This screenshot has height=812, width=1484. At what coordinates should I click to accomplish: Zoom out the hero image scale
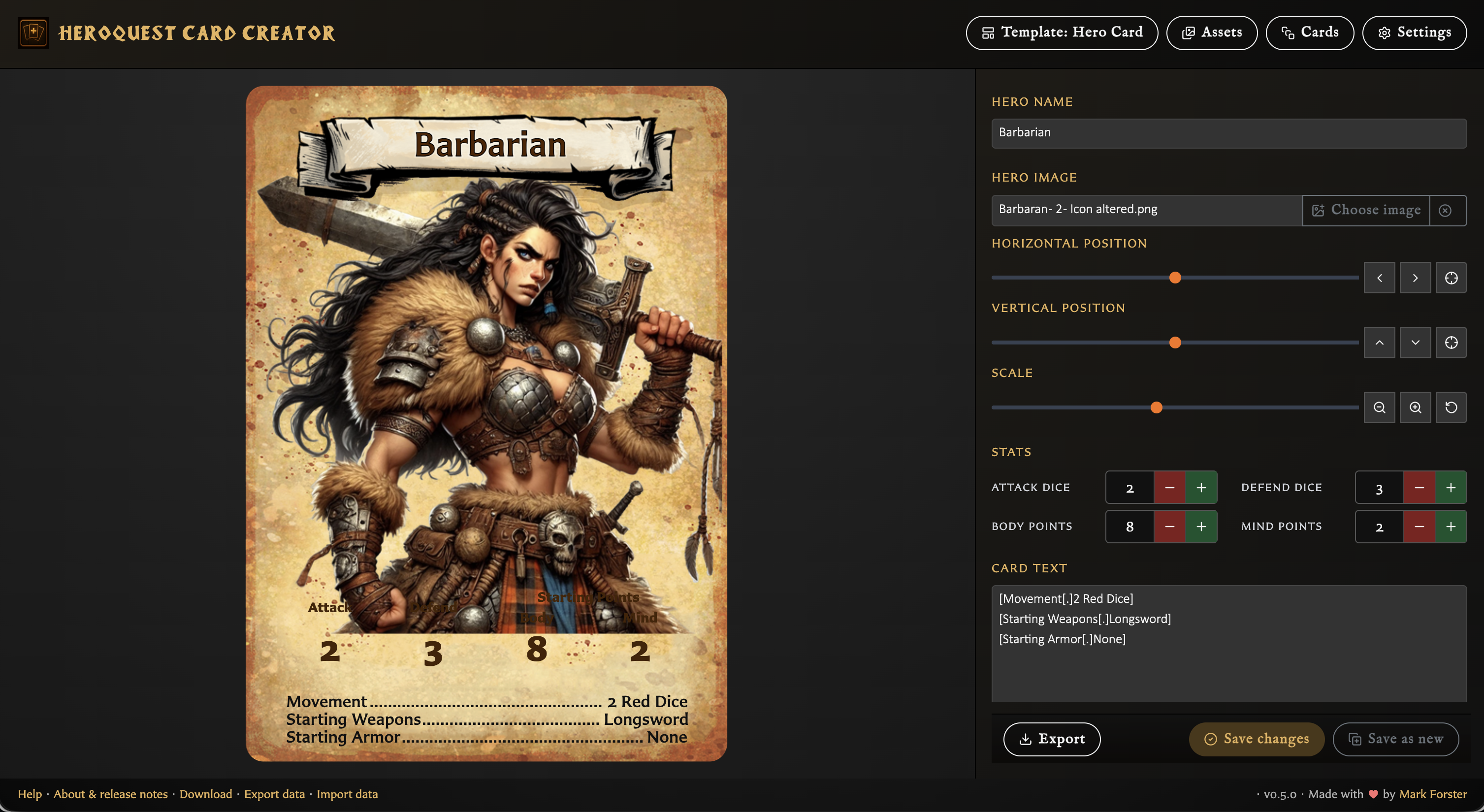click(1379, 408)
